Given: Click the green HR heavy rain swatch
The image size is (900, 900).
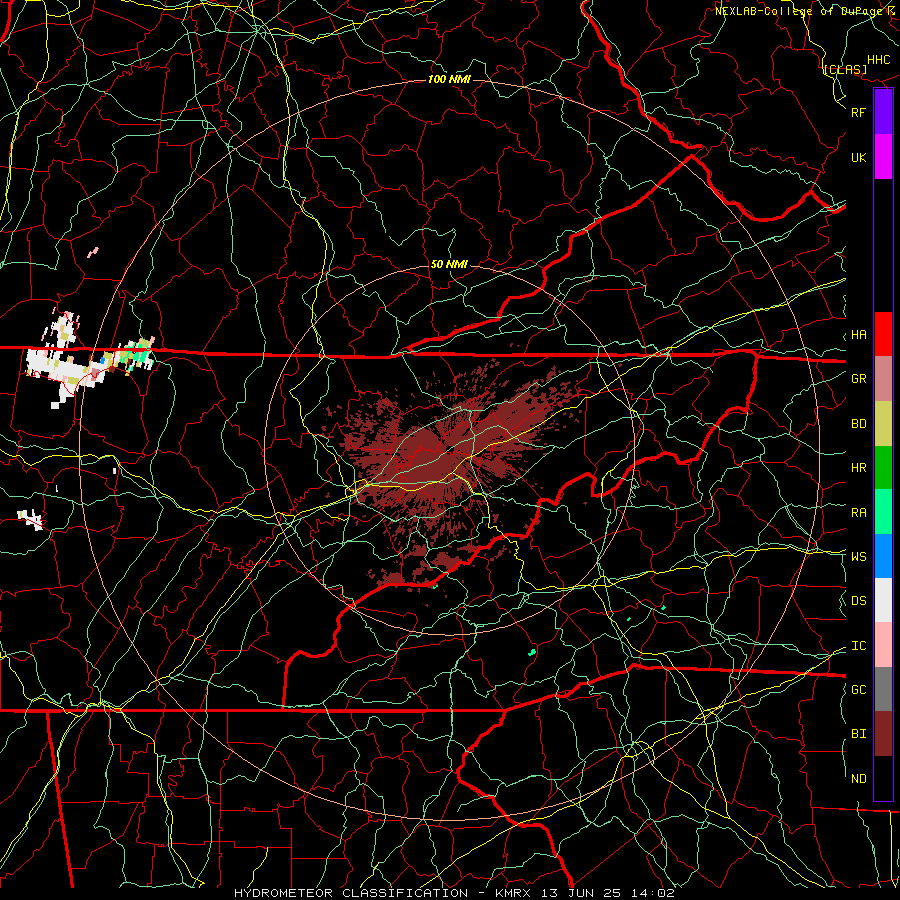Looking at the screenshot, I should click(x=883, y=468).
